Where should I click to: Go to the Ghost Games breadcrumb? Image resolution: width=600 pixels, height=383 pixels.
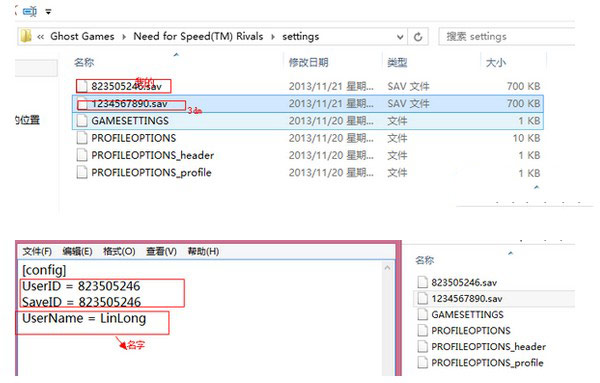(x=82, y=36)
